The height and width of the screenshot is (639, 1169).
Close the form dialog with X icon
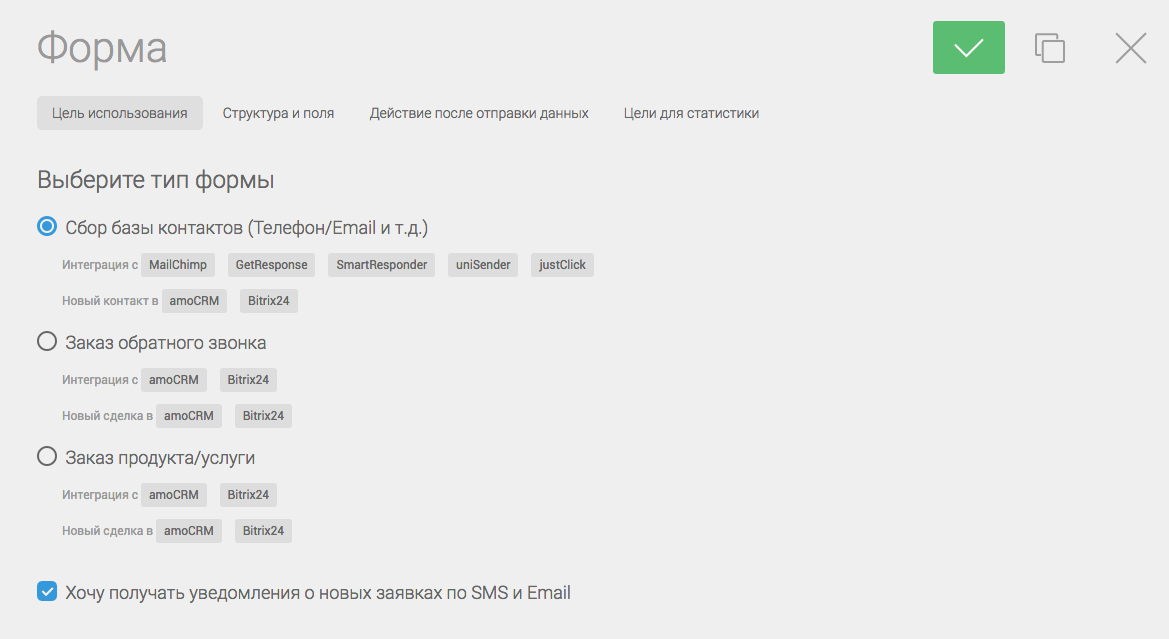[x=1130, y=48]
